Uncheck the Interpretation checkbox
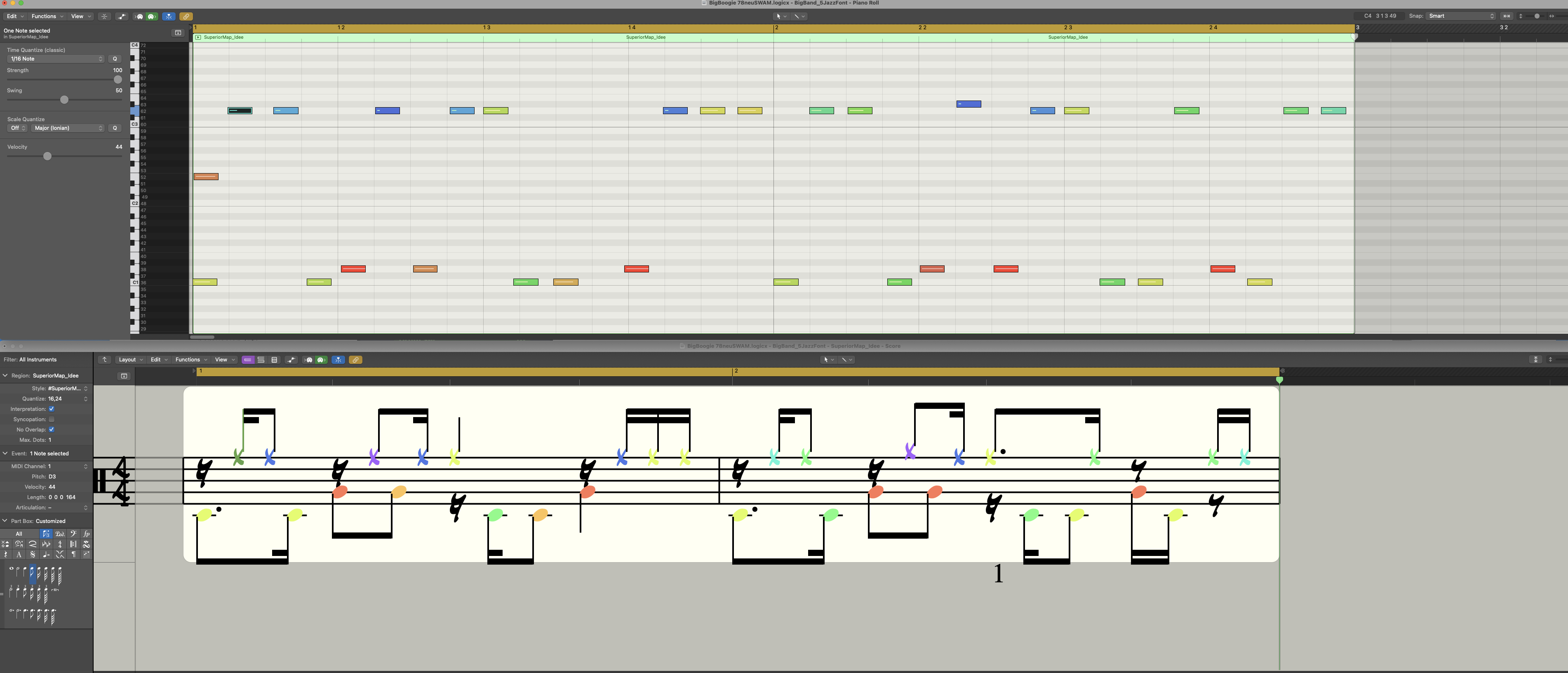Image resolution: width=1568 pixels, height=673 pixels. [51, 409]
